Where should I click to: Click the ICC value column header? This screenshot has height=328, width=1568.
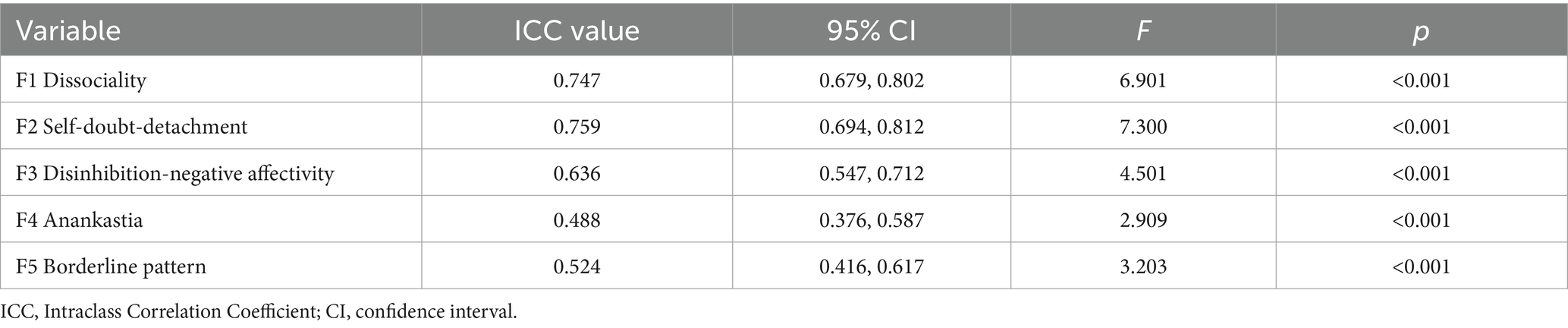tap(577, 30)
